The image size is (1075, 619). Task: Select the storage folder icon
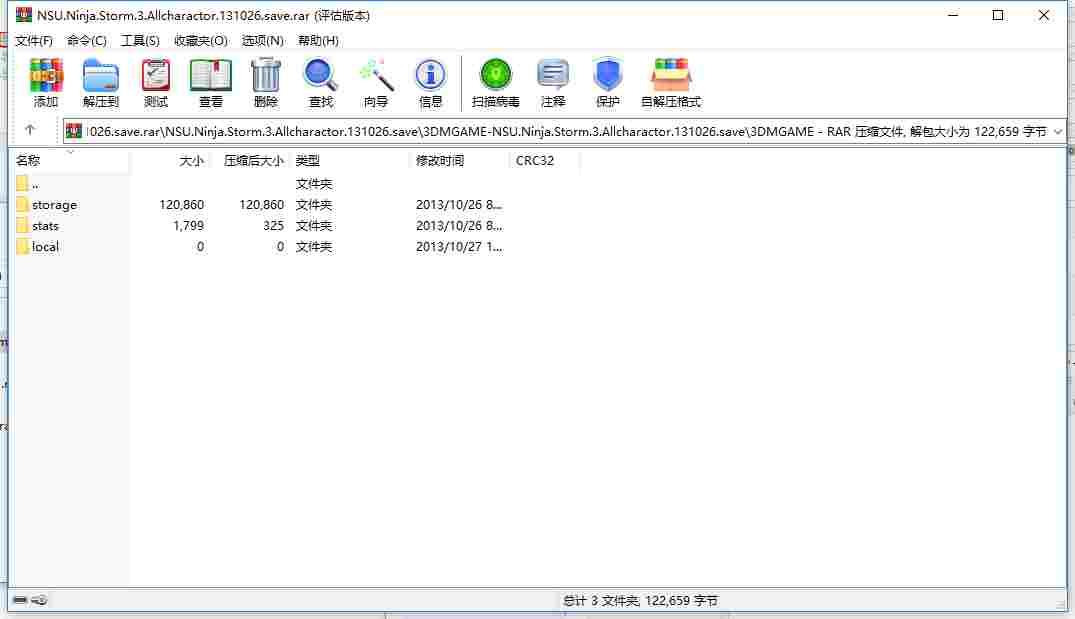[22, 204]
